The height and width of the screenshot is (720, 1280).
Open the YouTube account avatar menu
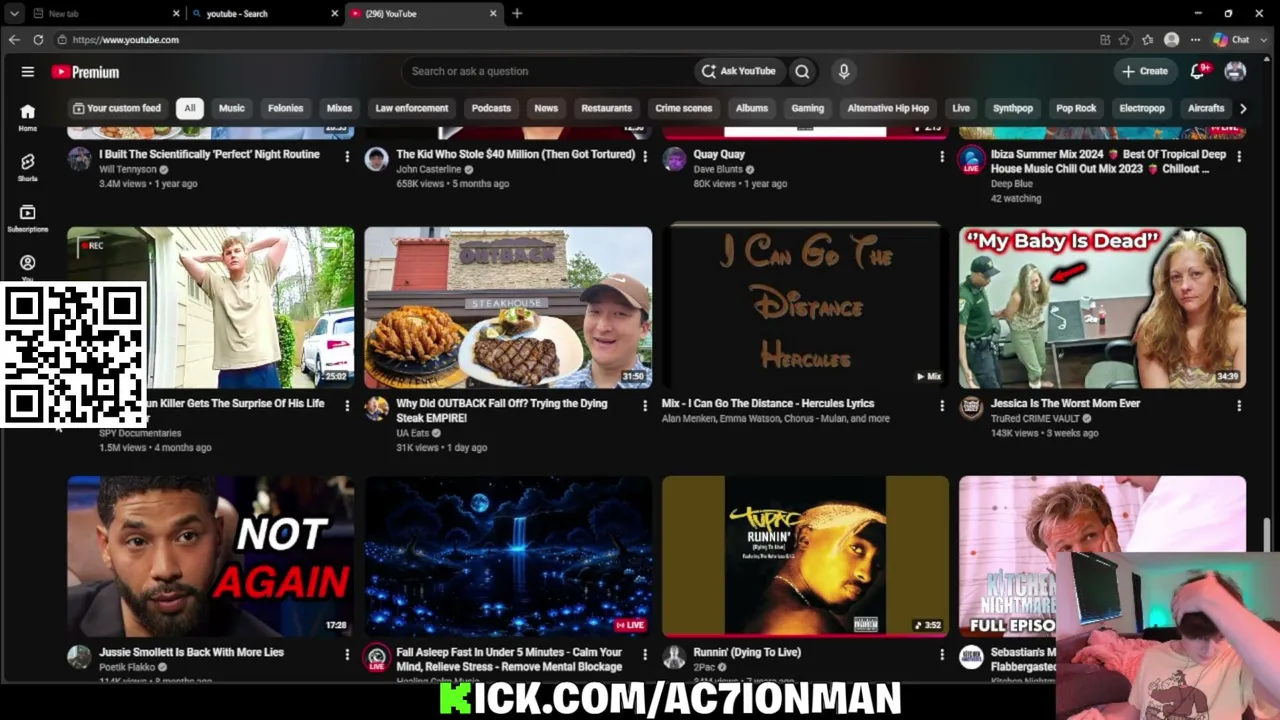coord(1235,71)
